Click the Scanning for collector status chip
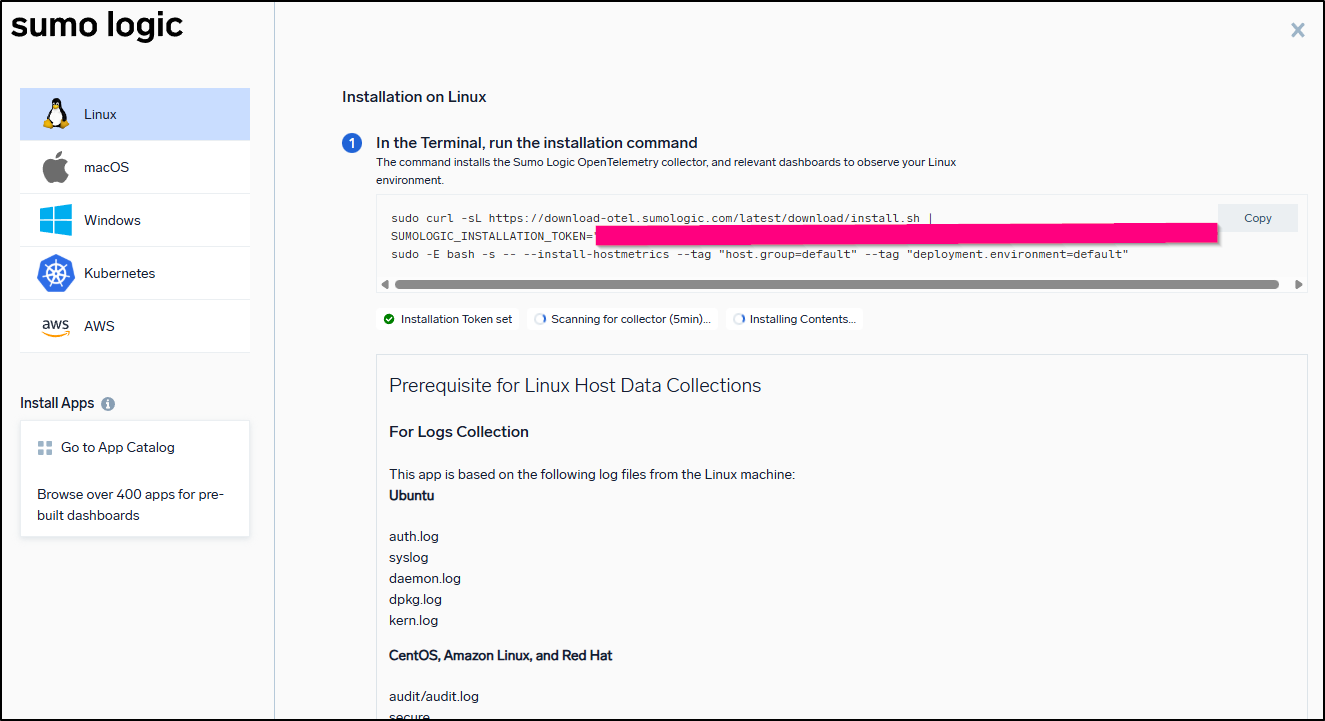This screenshot has width=1325, height=721. pos(623,319)
